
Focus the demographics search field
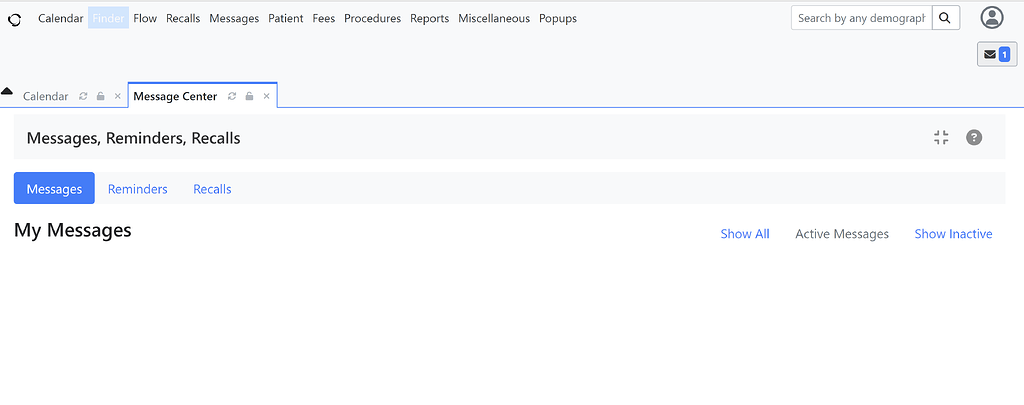[861, 18]
